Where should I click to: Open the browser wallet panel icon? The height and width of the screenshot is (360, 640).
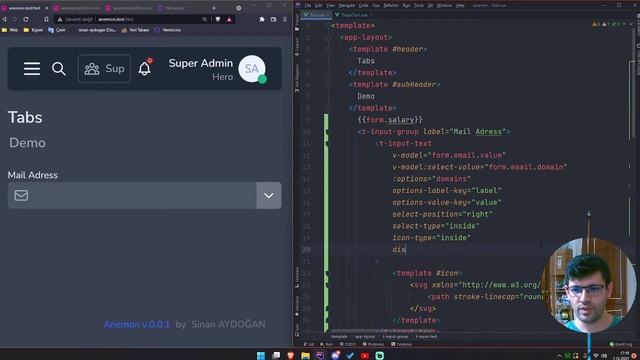[x=273, y=19]
